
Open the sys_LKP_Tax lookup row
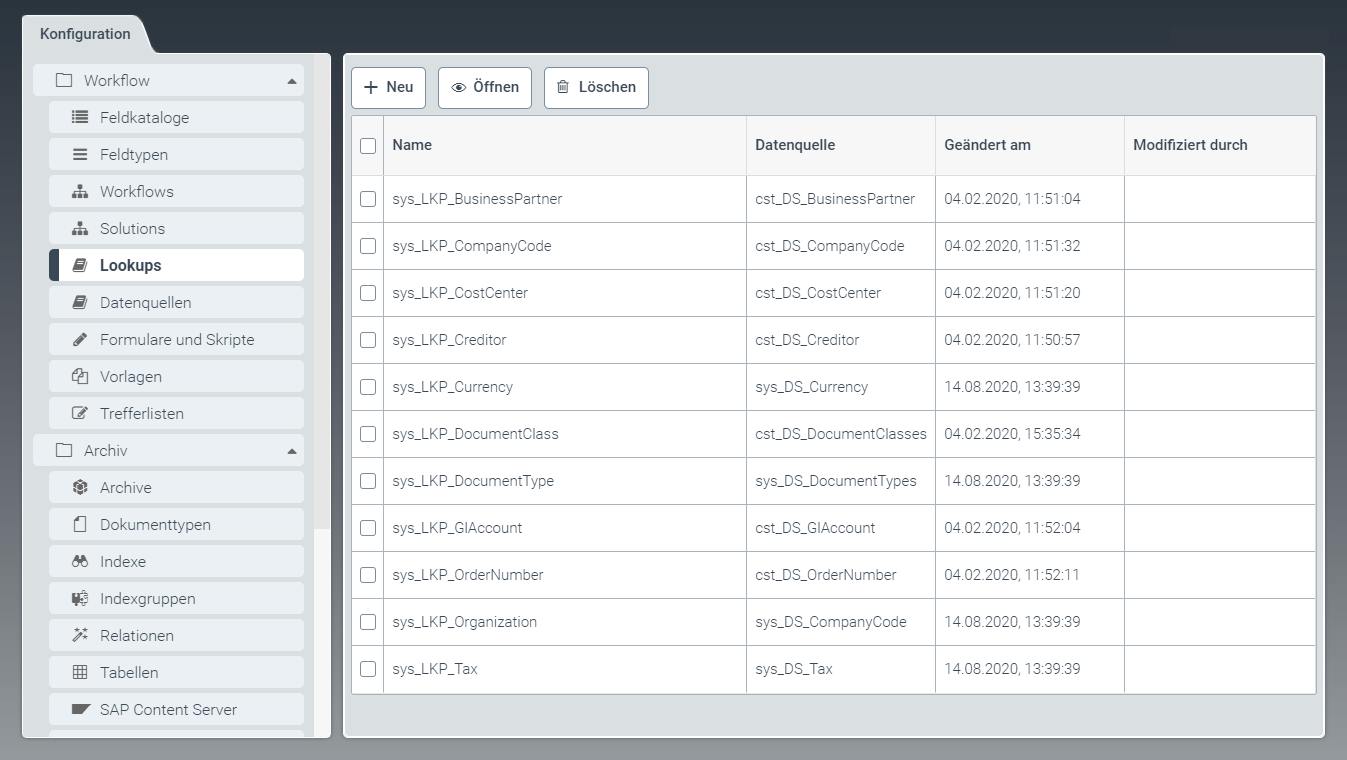pos(435,669)
